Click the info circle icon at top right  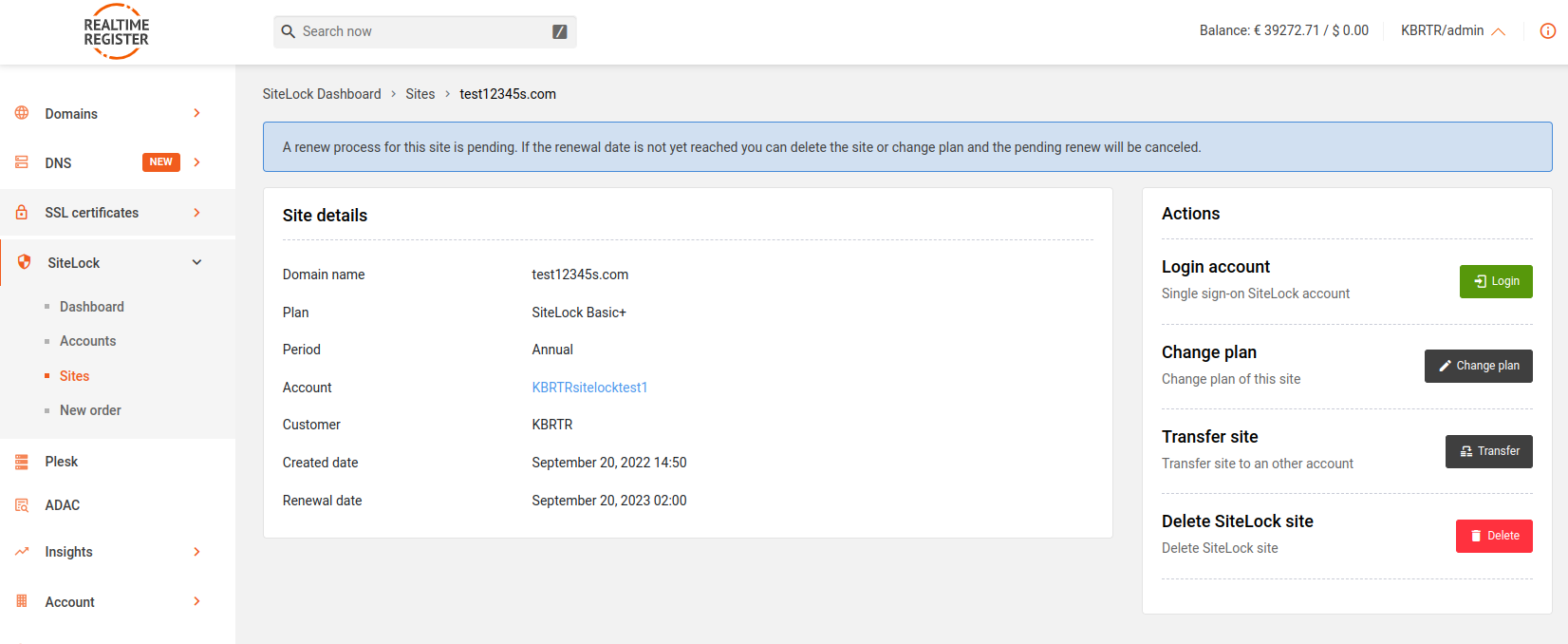click(1548, 31)
